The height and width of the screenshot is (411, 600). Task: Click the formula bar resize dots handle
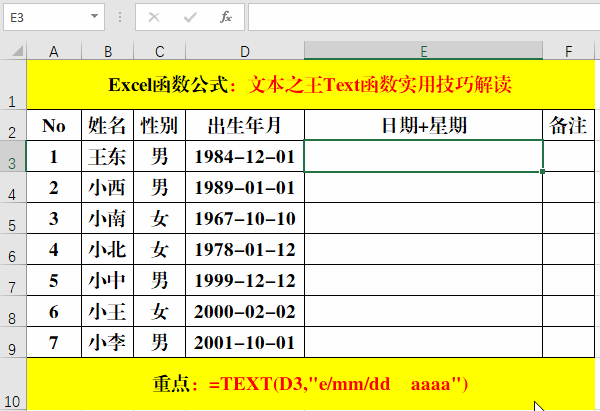tap(120, 17)
